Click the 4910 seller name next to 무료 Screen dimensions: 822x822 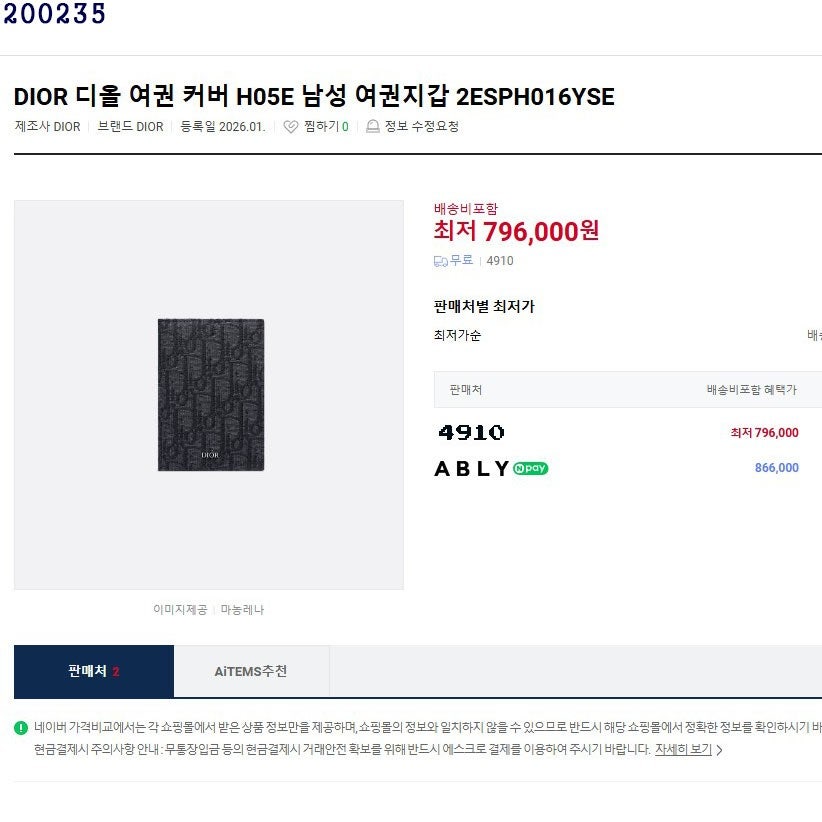pyautogui.click(x=500, y=261)
